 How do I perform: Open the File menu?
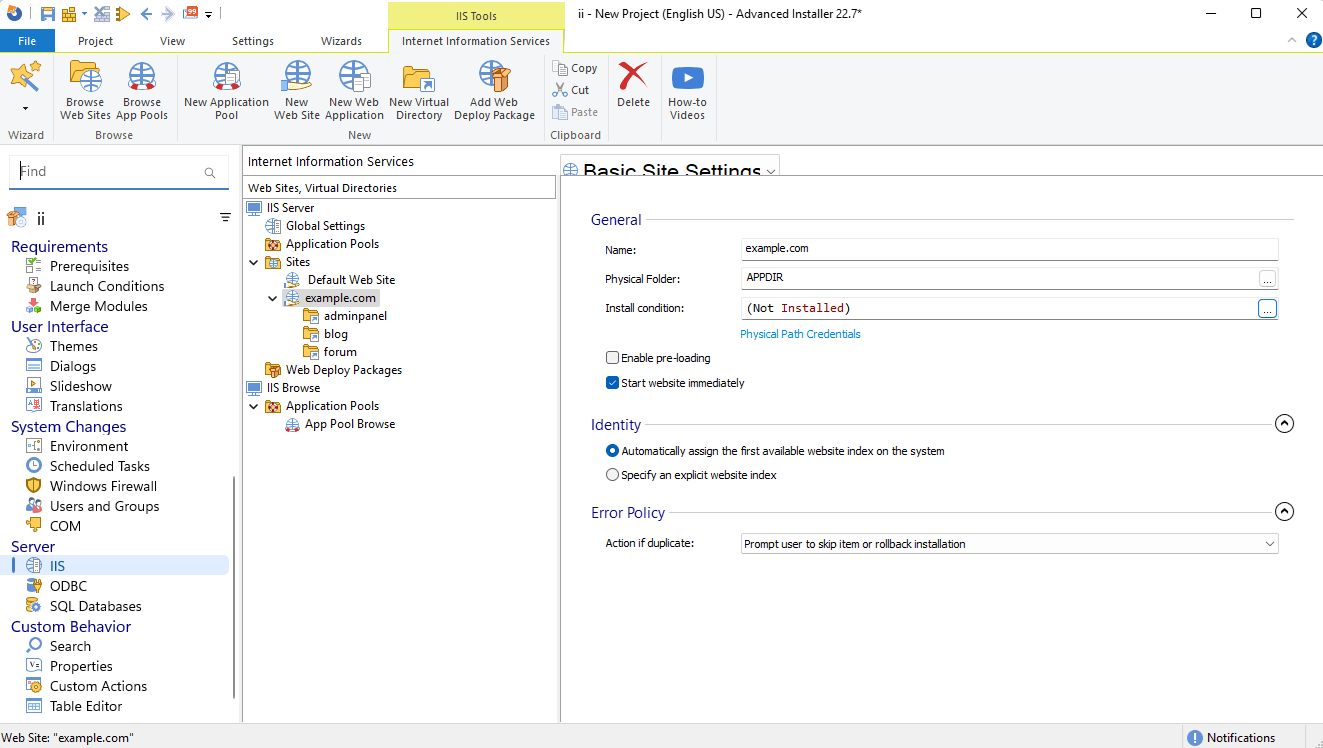pyautogui.click(x=27, y=41)
